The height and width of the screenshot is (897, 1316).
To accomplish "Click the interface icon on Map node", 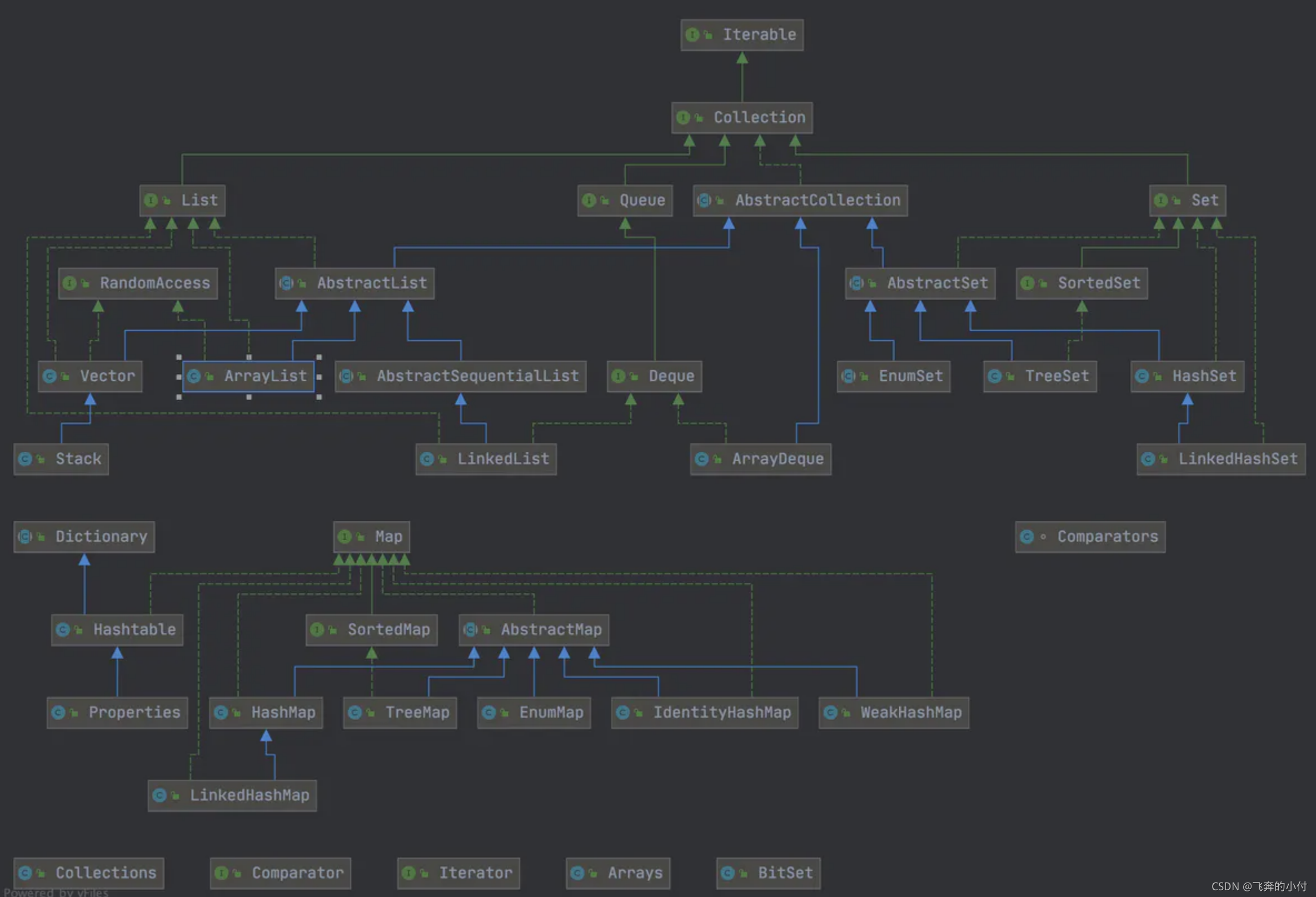I will click(x=345, y=536).
